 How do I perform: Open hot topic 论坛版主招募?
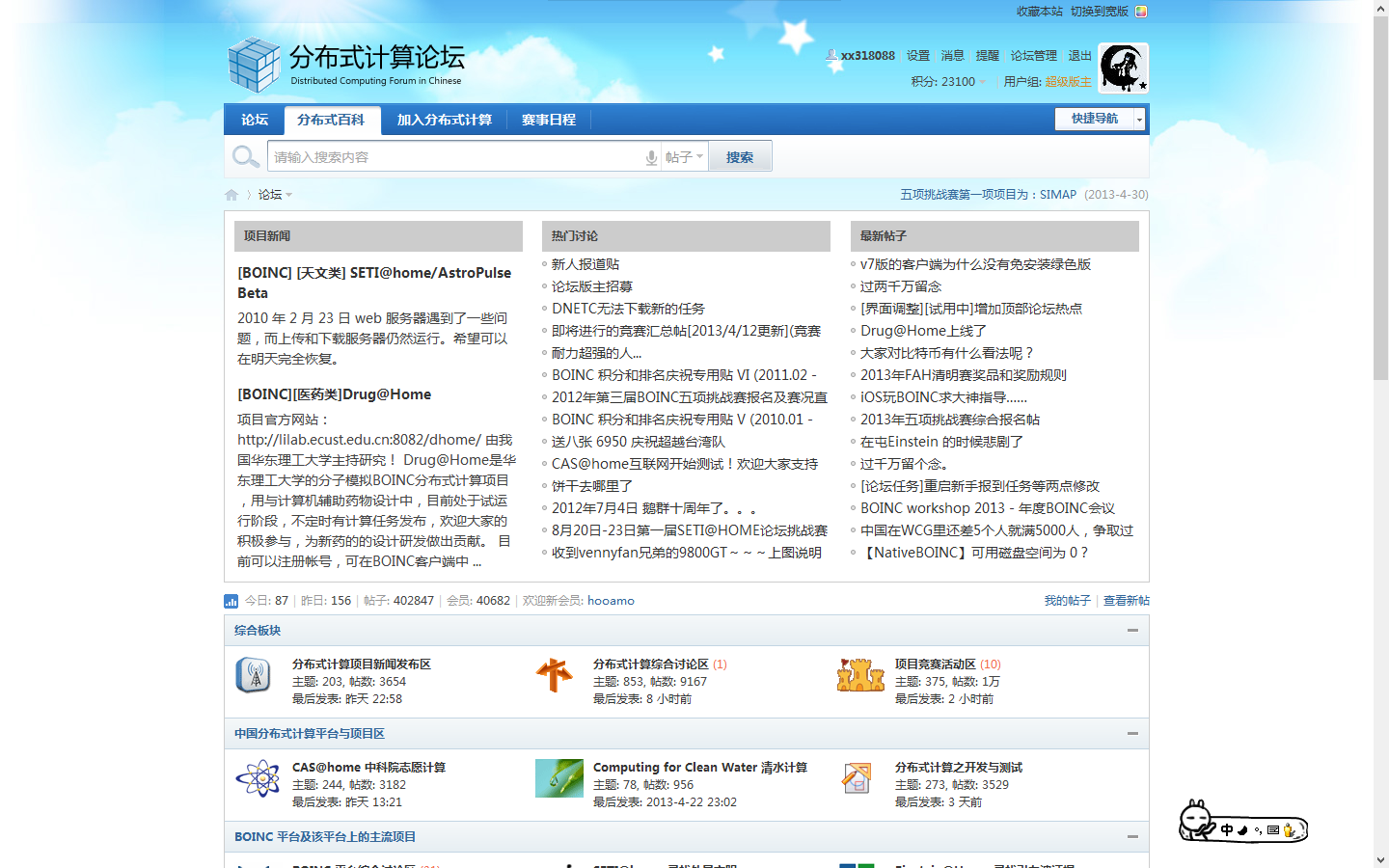[592, 286]
